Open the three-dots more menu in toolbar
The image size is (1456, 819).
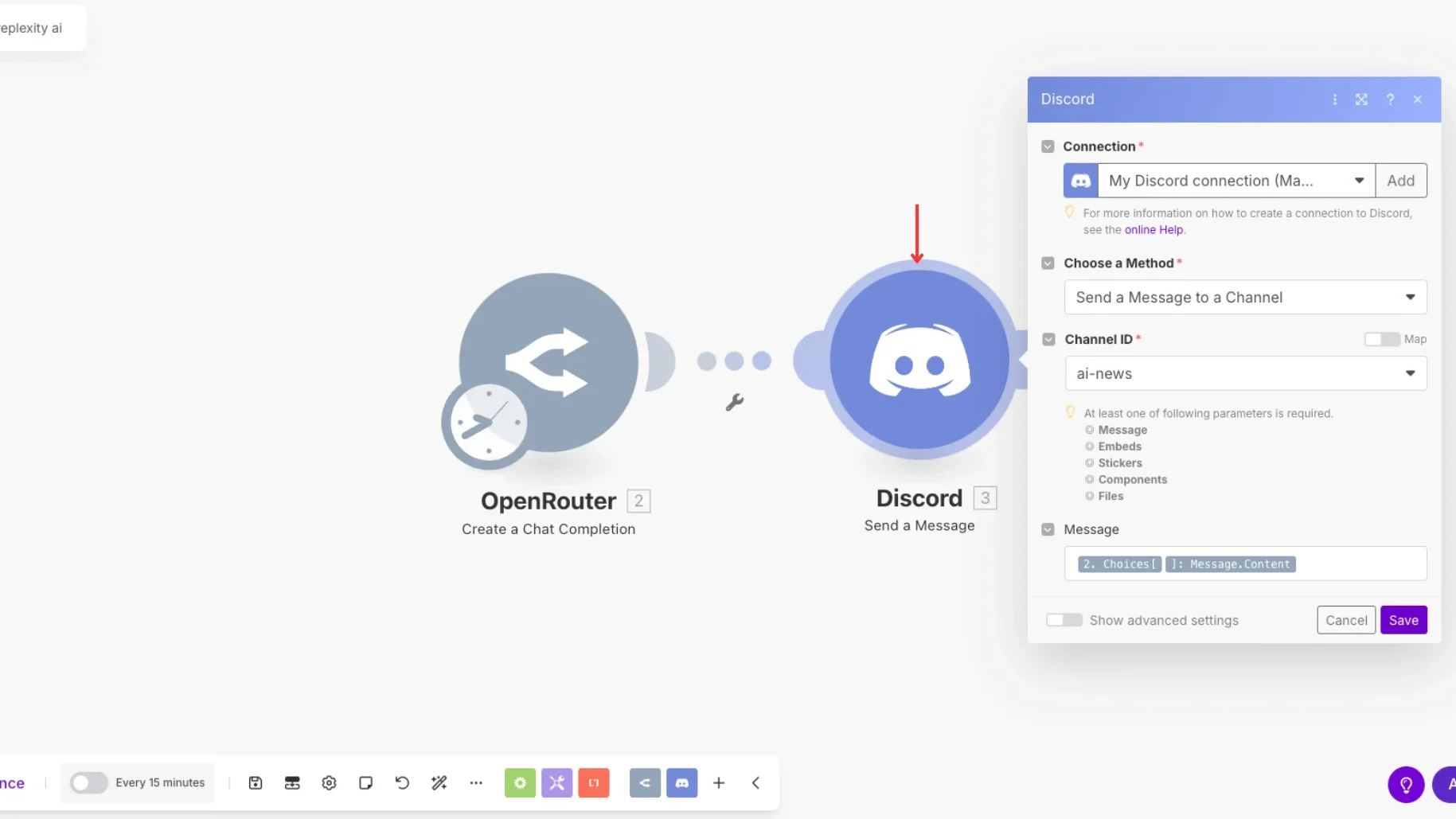[x=476, y=783]
